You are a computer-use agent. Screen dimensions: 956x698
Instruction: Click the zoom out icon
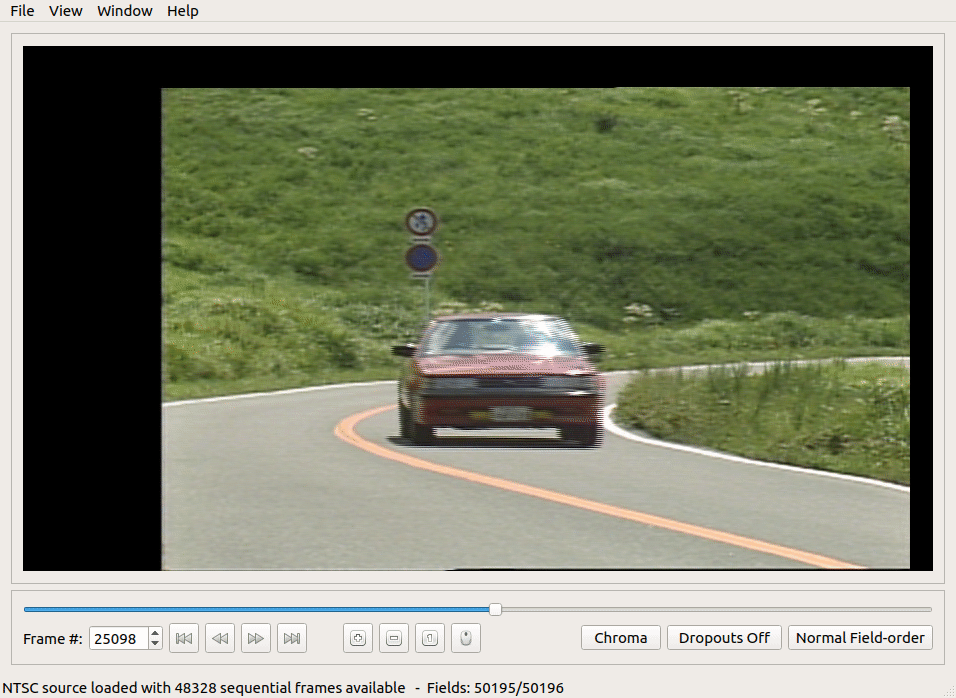(394, 638)
